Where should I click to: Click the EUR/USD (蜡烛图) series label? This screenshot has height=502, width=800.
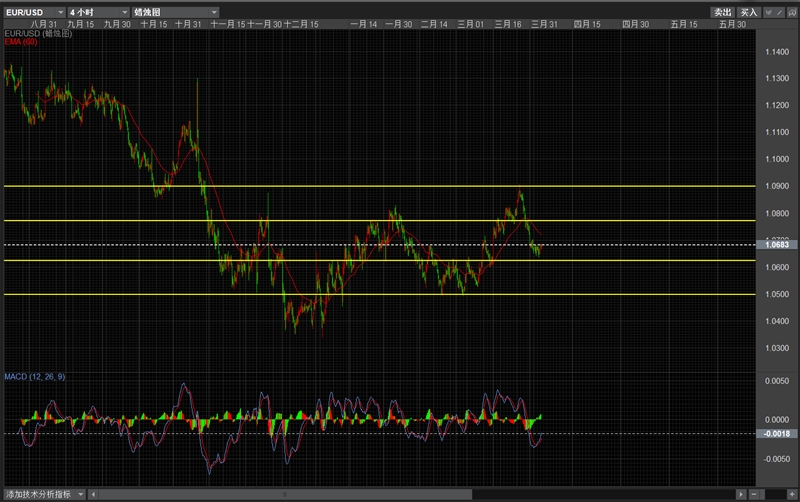(x=38, y=34)
